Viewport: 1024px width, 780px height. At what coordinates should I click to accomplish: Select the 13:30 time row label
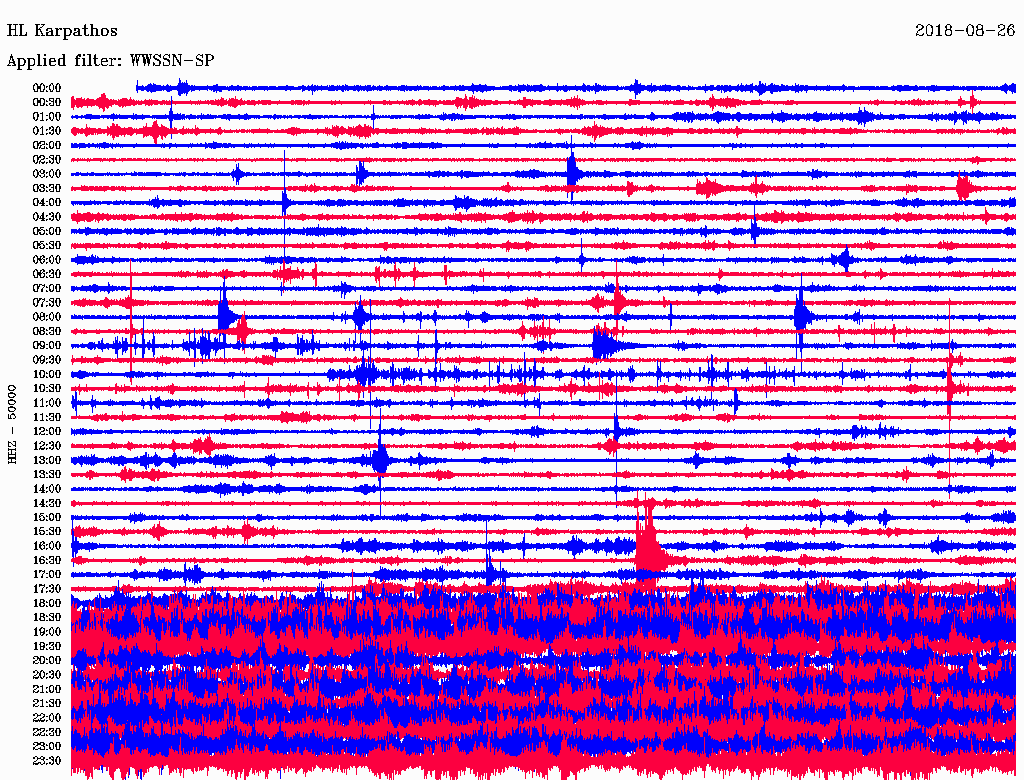point(47,475)
